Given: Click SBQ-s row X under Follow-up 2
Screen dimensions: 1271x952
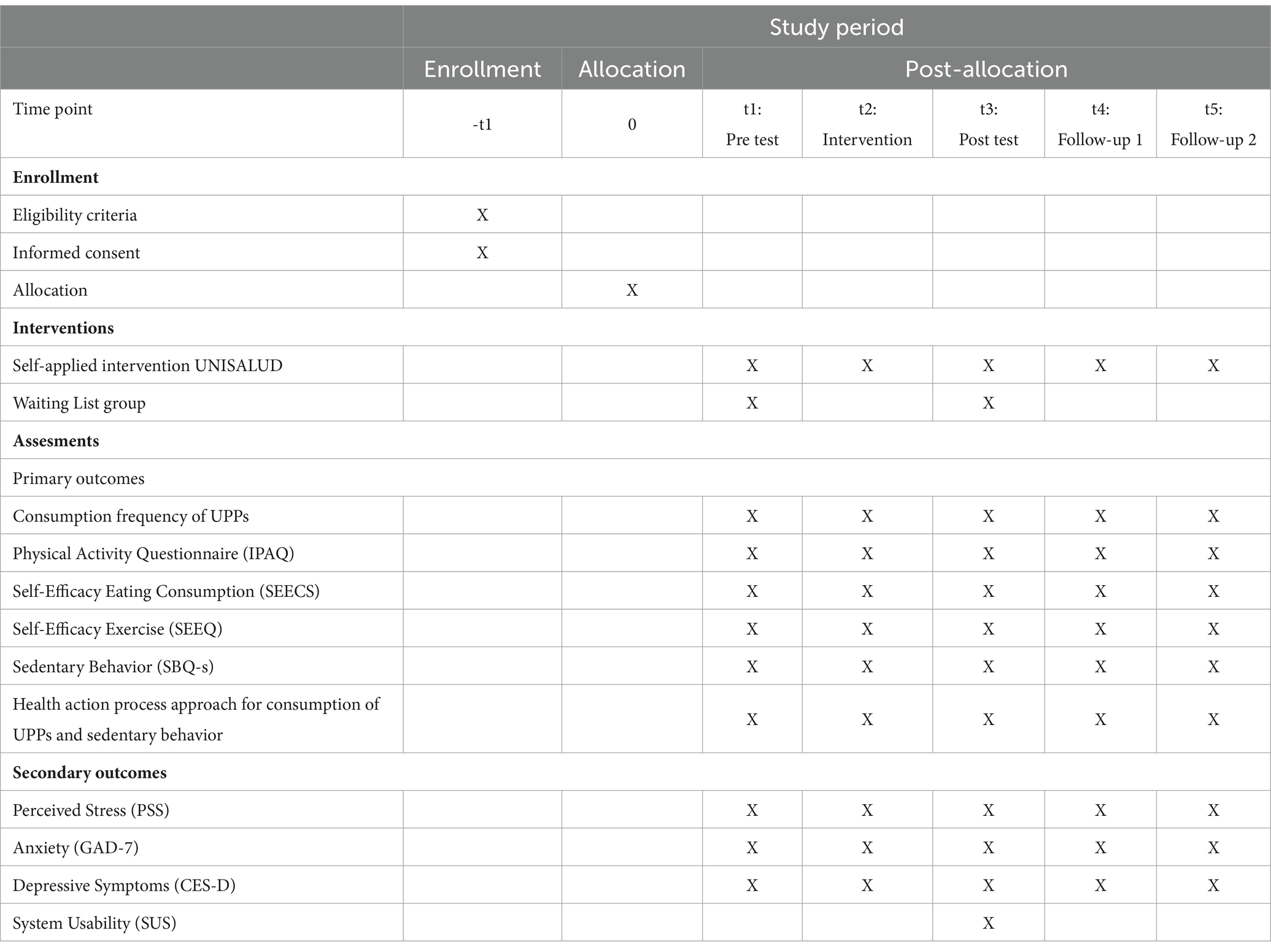Looking at the screenshot, I should (1213, 667).
